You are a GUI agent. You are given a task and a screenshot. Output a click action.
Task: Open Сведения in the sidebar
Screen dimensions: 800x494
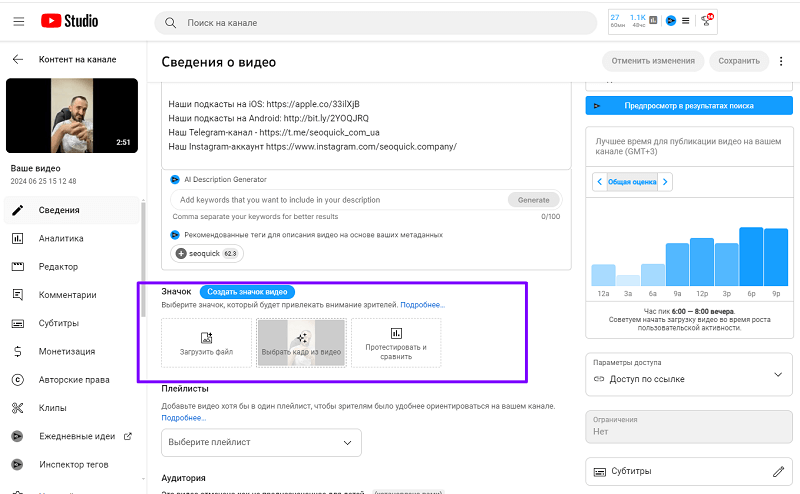coord(71,210)
